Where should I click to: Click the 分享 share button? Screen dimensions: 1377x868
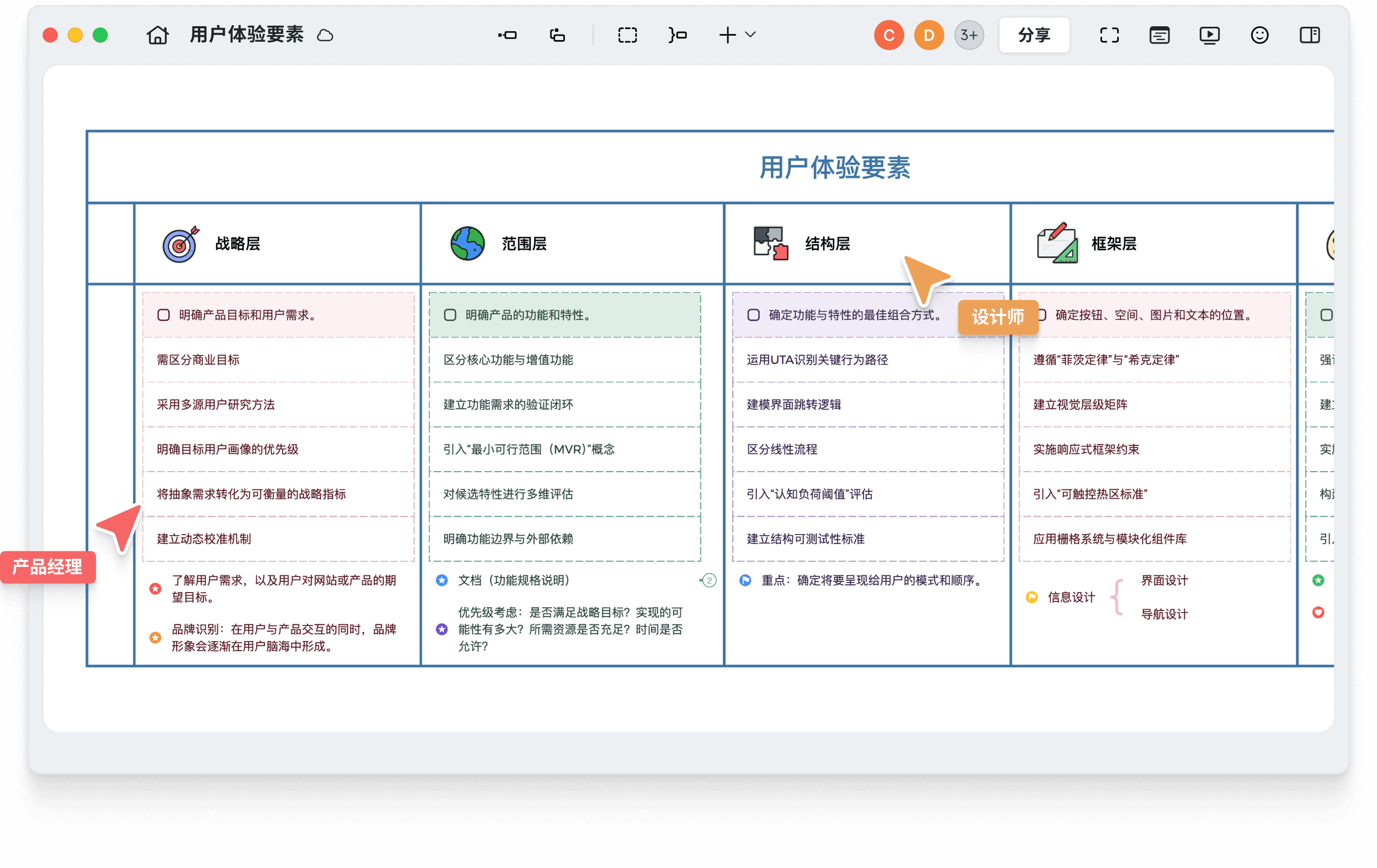[1034, 35]
